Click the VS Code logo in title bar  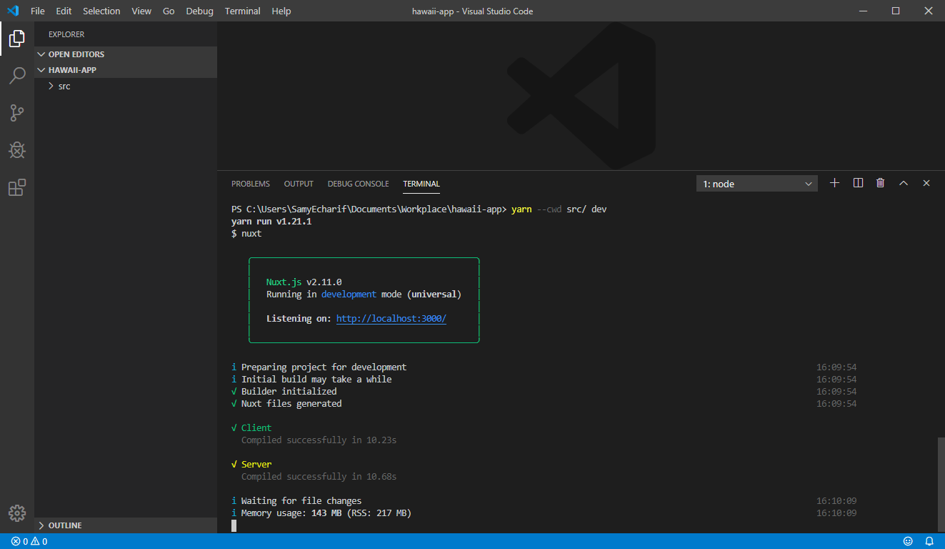click(x=13, y=11)
